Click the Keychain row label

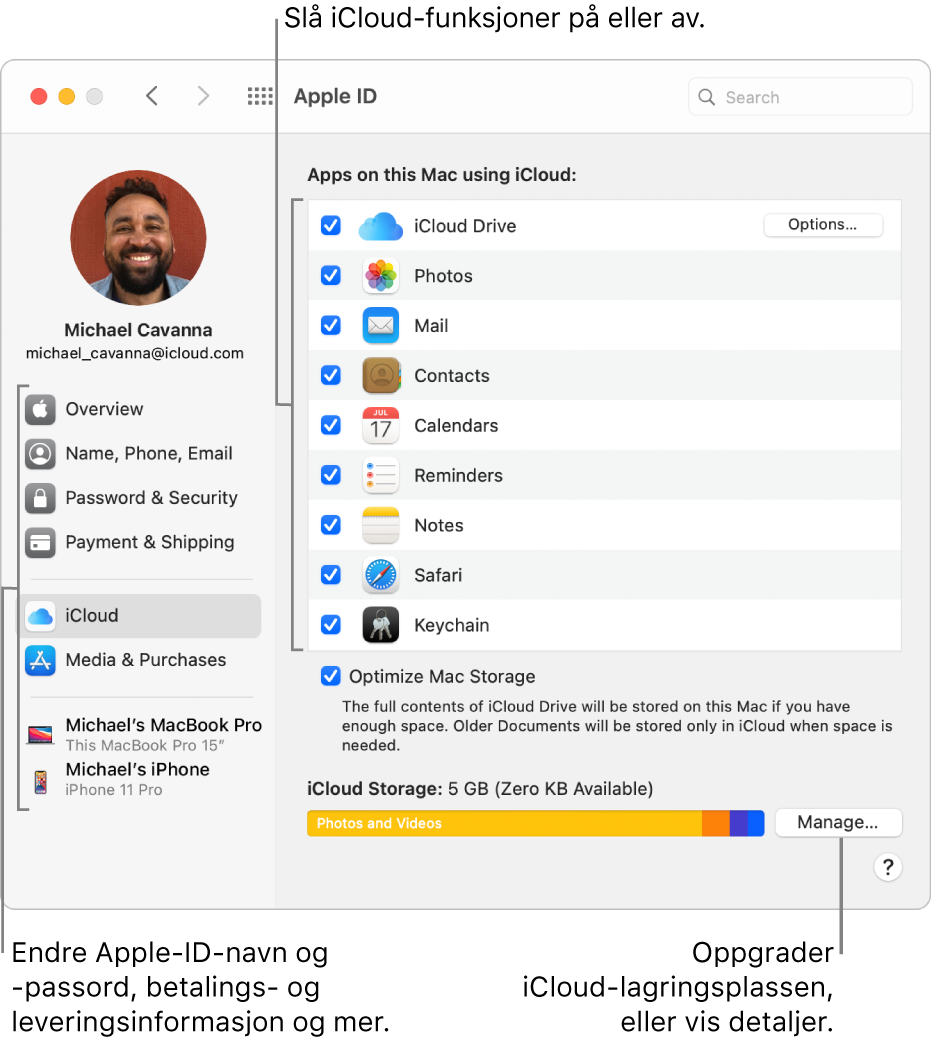(452, 625)
